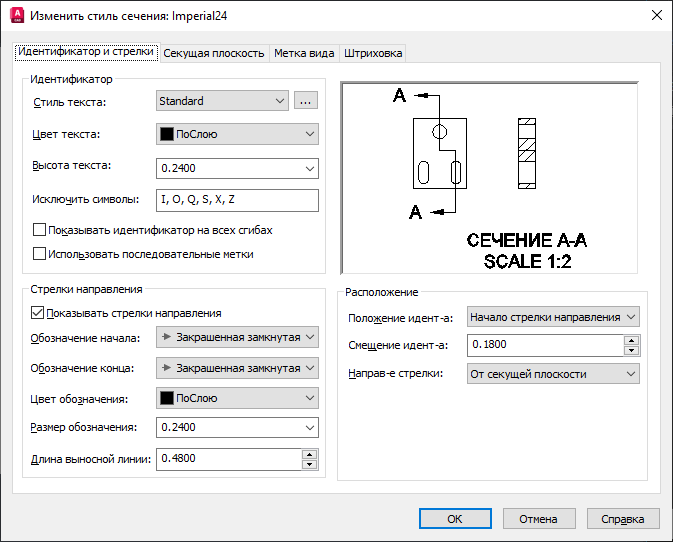Open the Положение идент-а dropdown
Screen dimensions: 673x542
click(553, 317)
